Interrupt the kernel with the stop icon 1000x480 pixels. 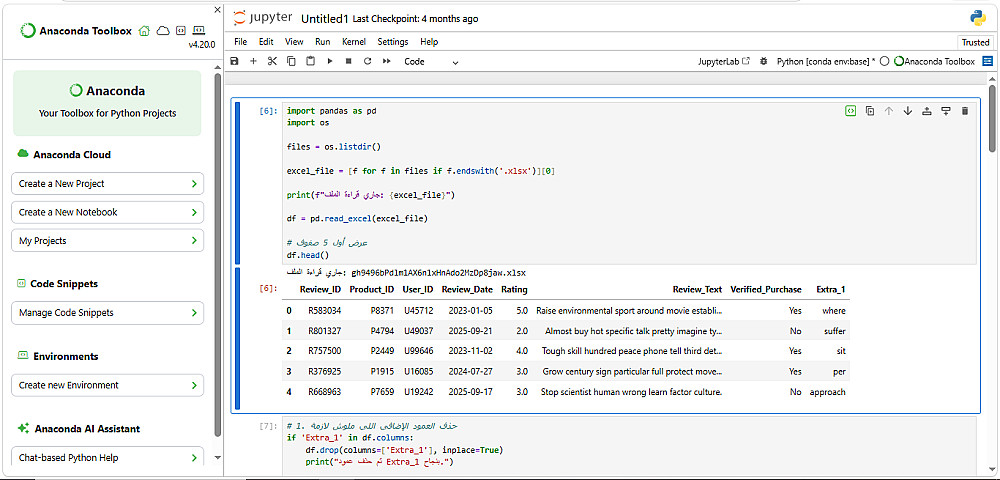click(348, 61)
